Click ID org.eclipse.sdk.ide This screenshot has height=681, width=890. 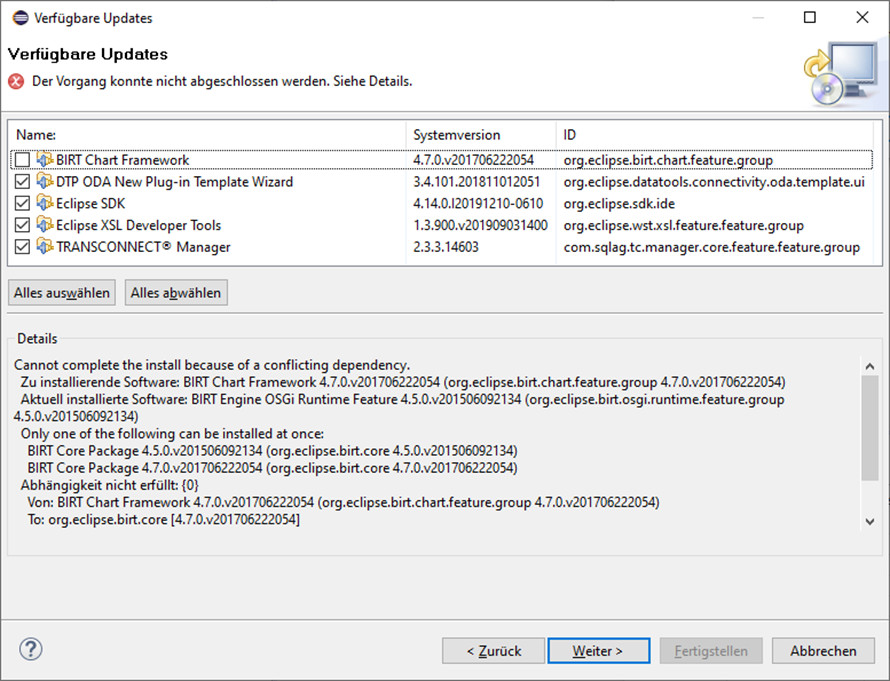(619, 203)
